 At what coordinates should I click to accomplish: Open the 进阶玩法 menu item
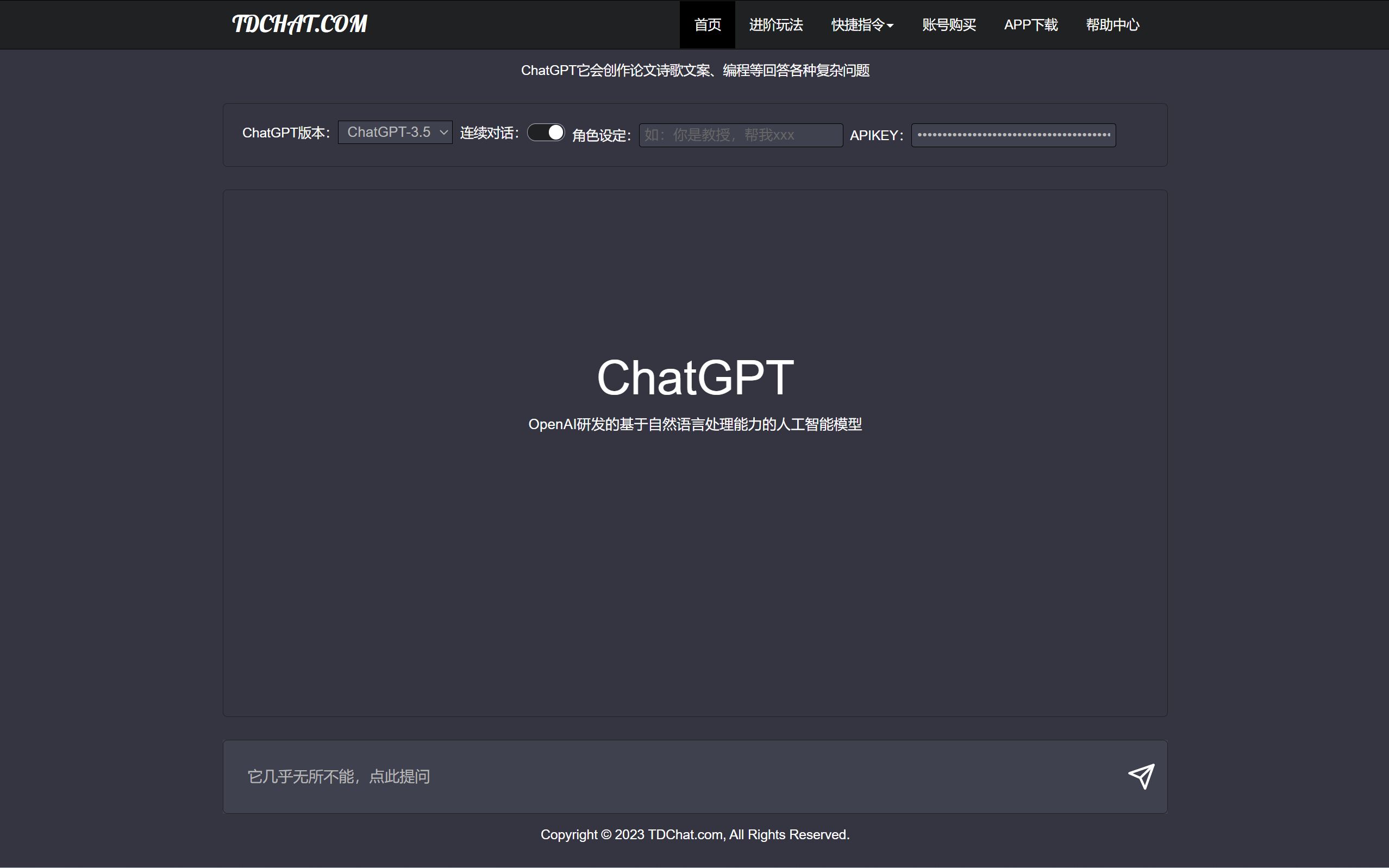click(776, 24)
